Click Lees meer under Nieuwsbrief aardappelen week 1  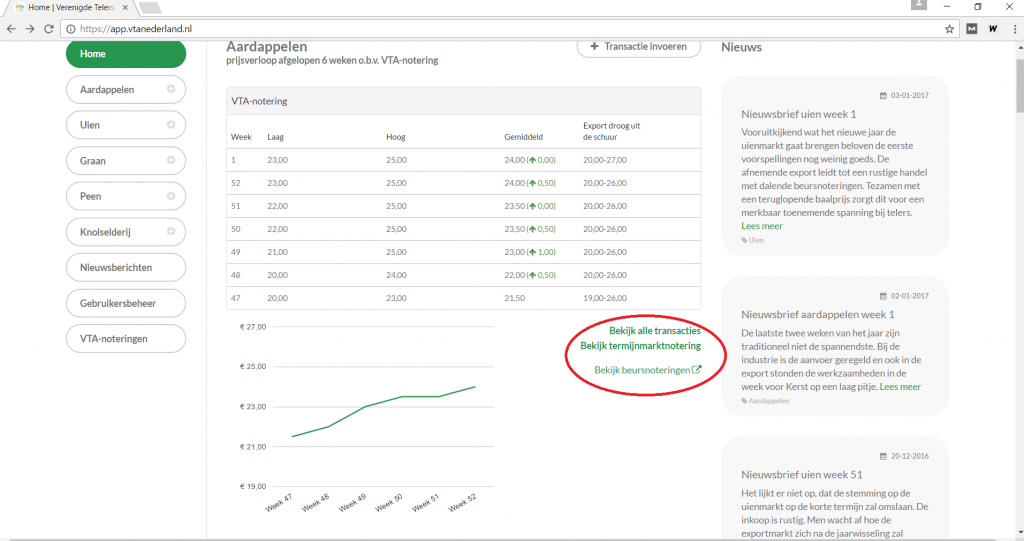click(900, 387)
